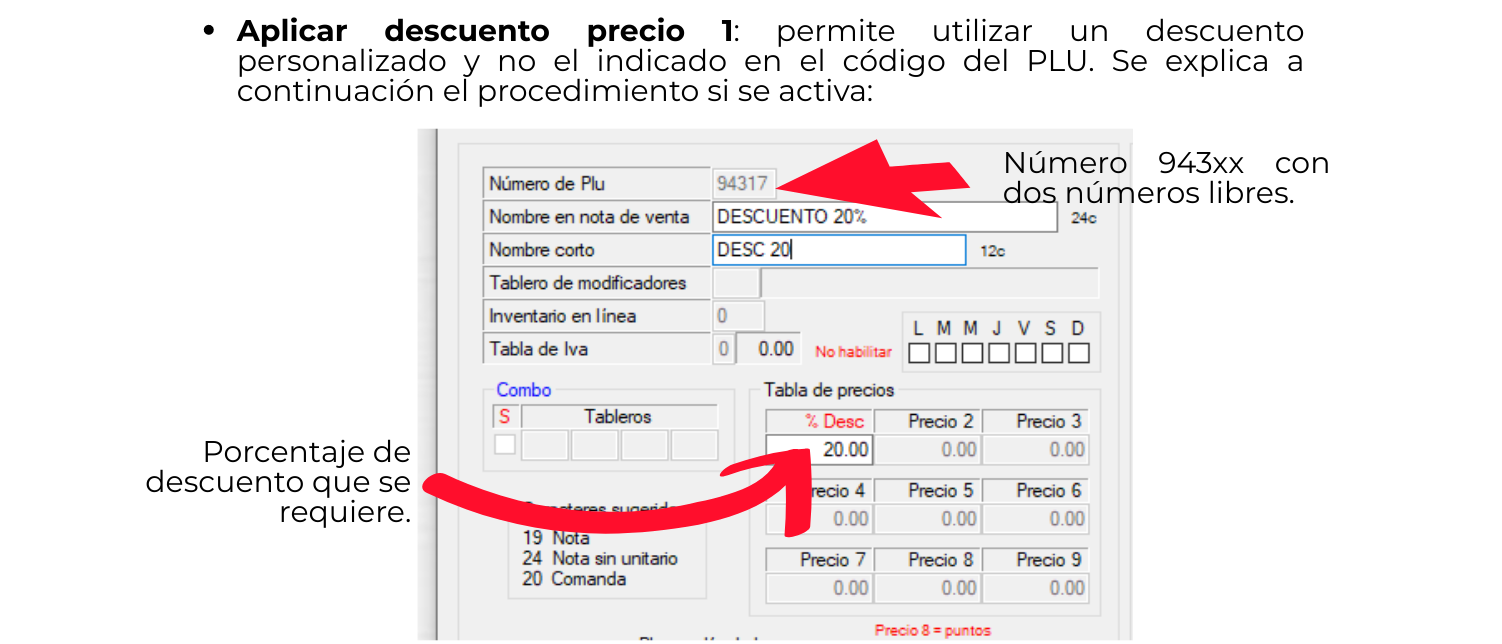Focus the Nombre corto text box

point(838,250)
